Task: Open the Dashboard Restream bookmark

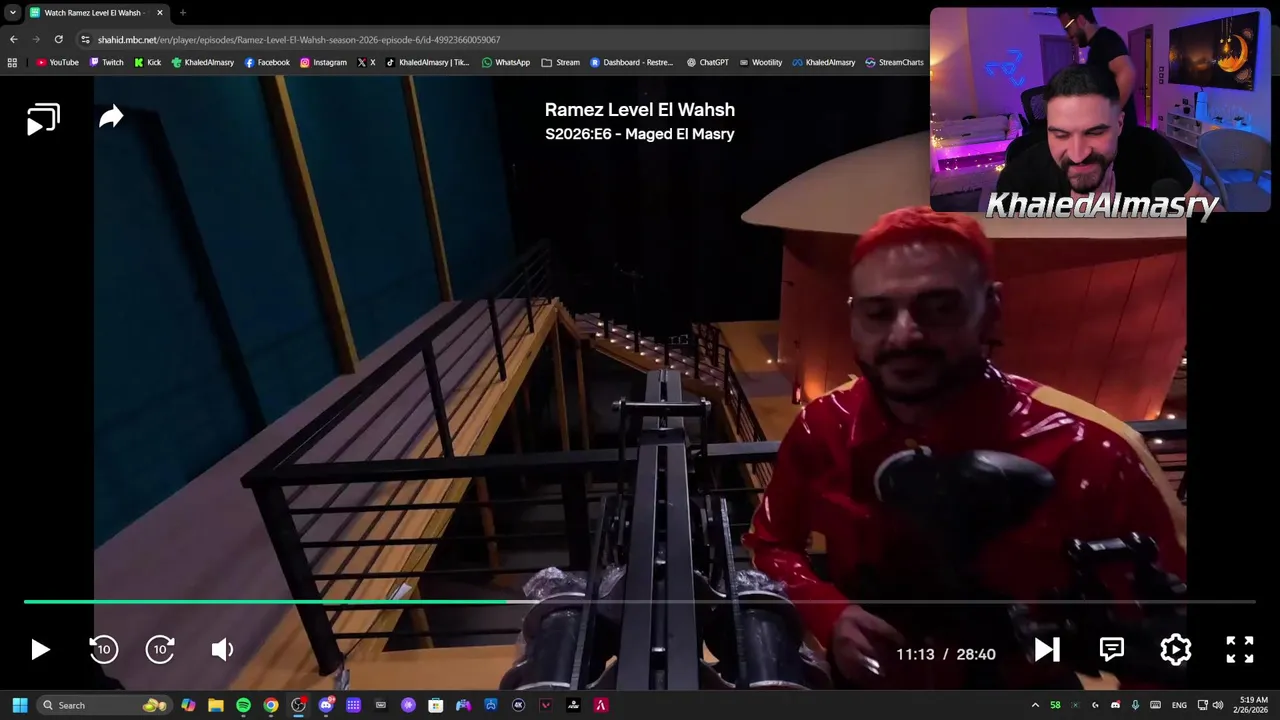Action: pyautogui.click(x=631, y=62)
